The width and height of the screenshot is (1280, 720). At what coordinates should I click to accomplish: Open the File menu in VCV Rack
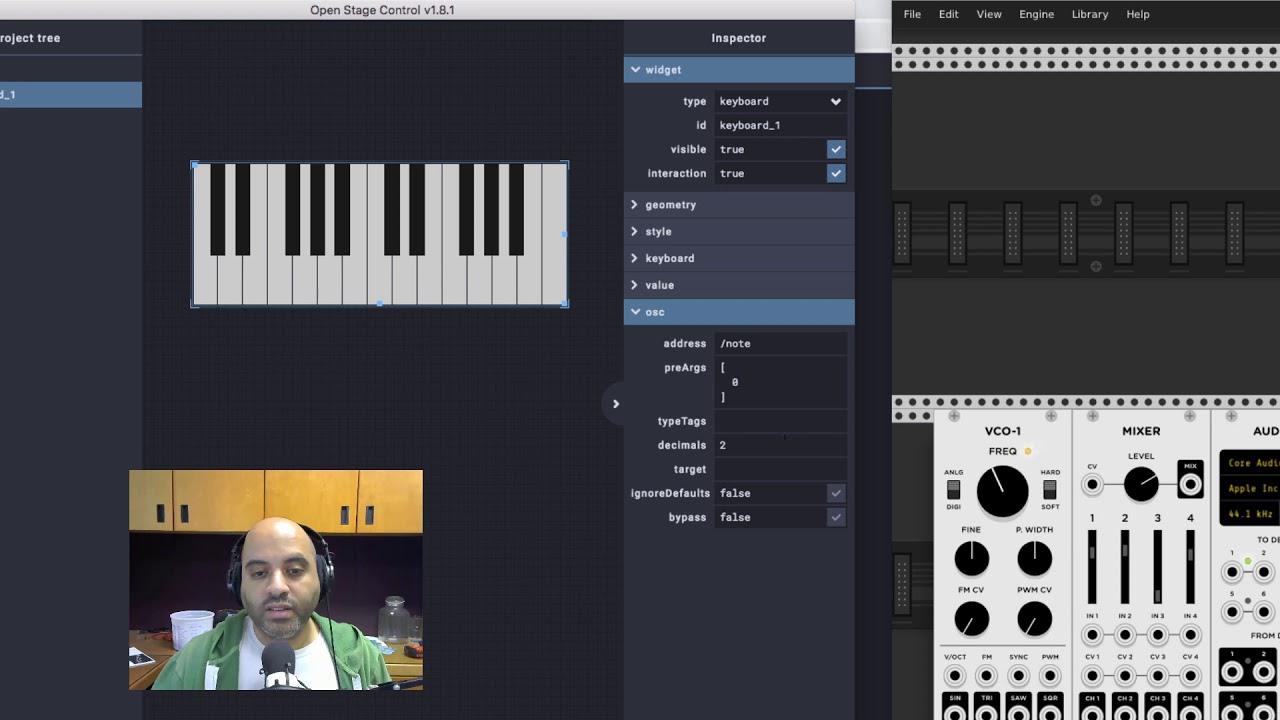[912, 14]
